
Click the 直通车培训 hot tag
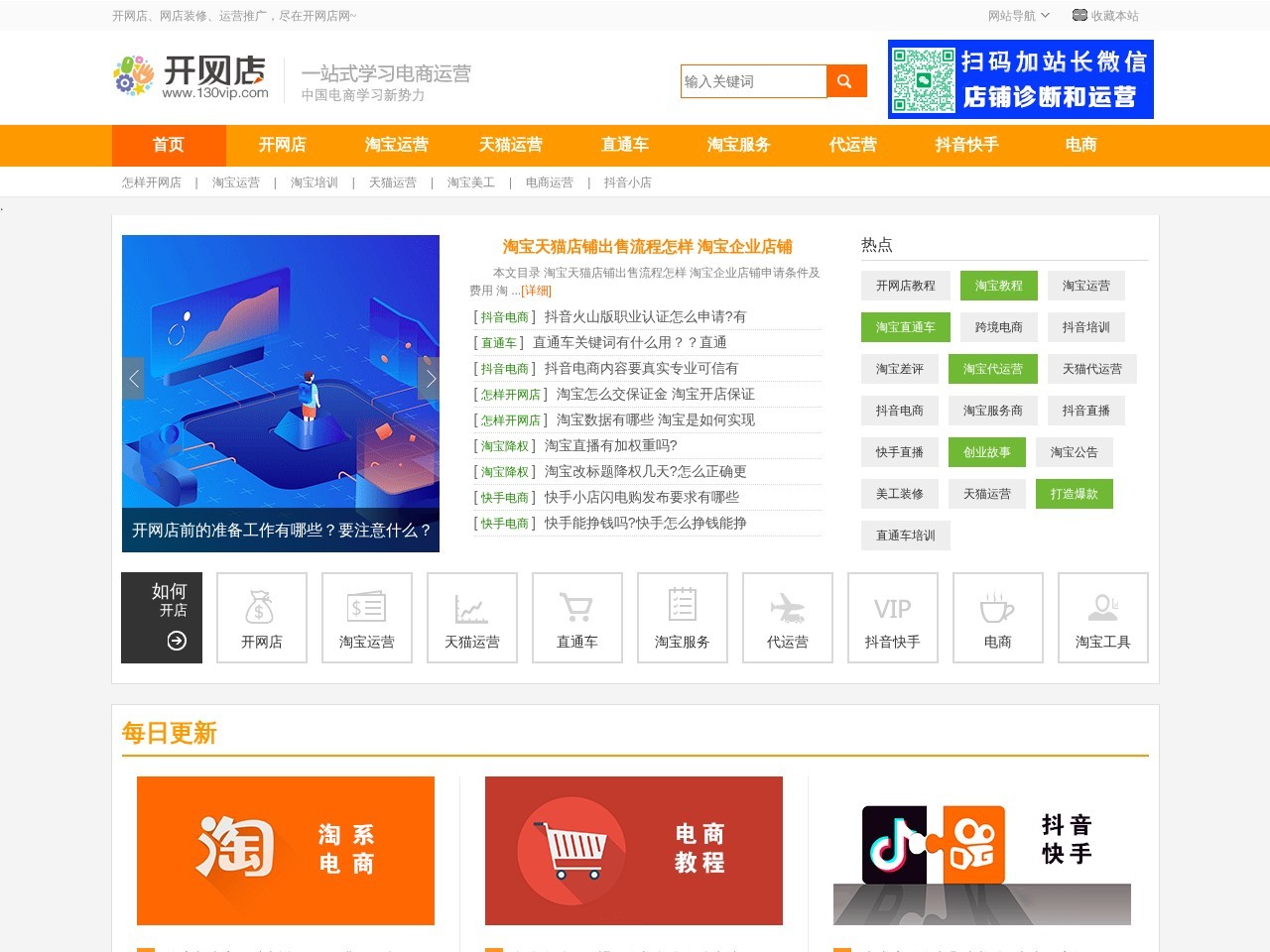906,535
